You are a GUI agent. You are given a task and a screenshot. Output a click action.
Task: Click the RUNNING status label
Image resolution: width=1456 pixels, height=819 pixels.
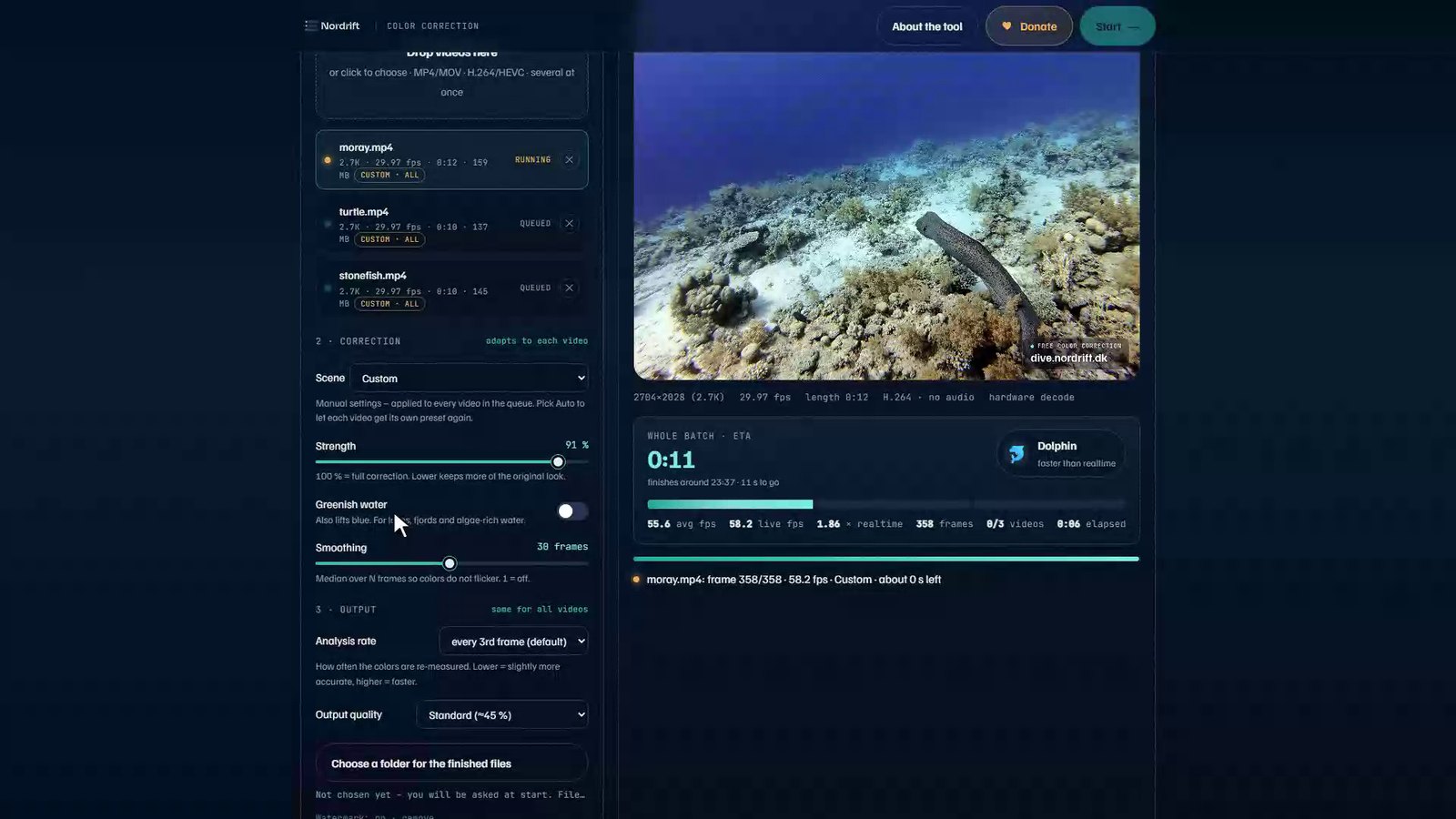click(x=532, y=160)
